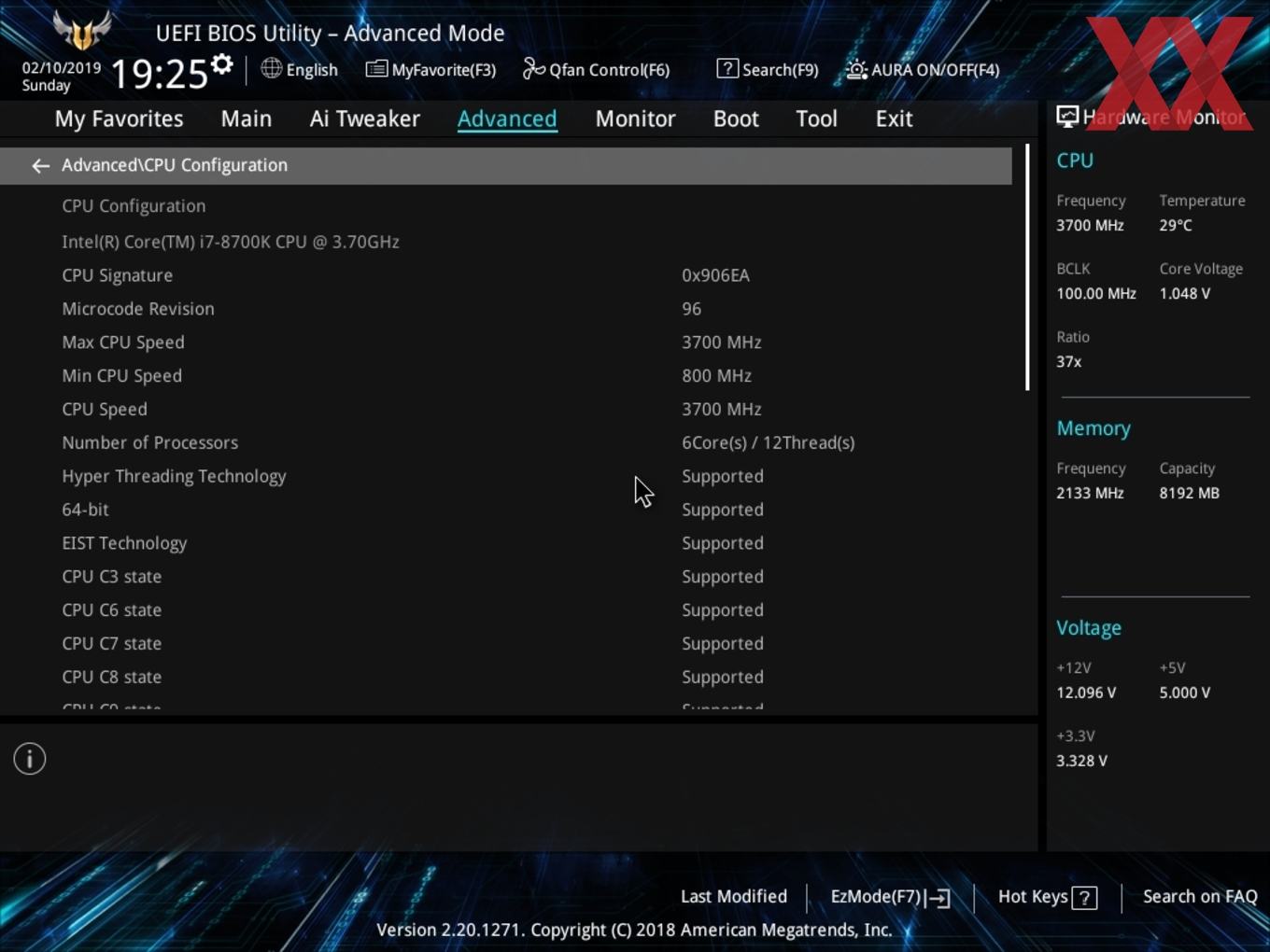Select the Max CPU Speed row
The width and height of the screenshot is (1270, 952).
coord(506,343)
